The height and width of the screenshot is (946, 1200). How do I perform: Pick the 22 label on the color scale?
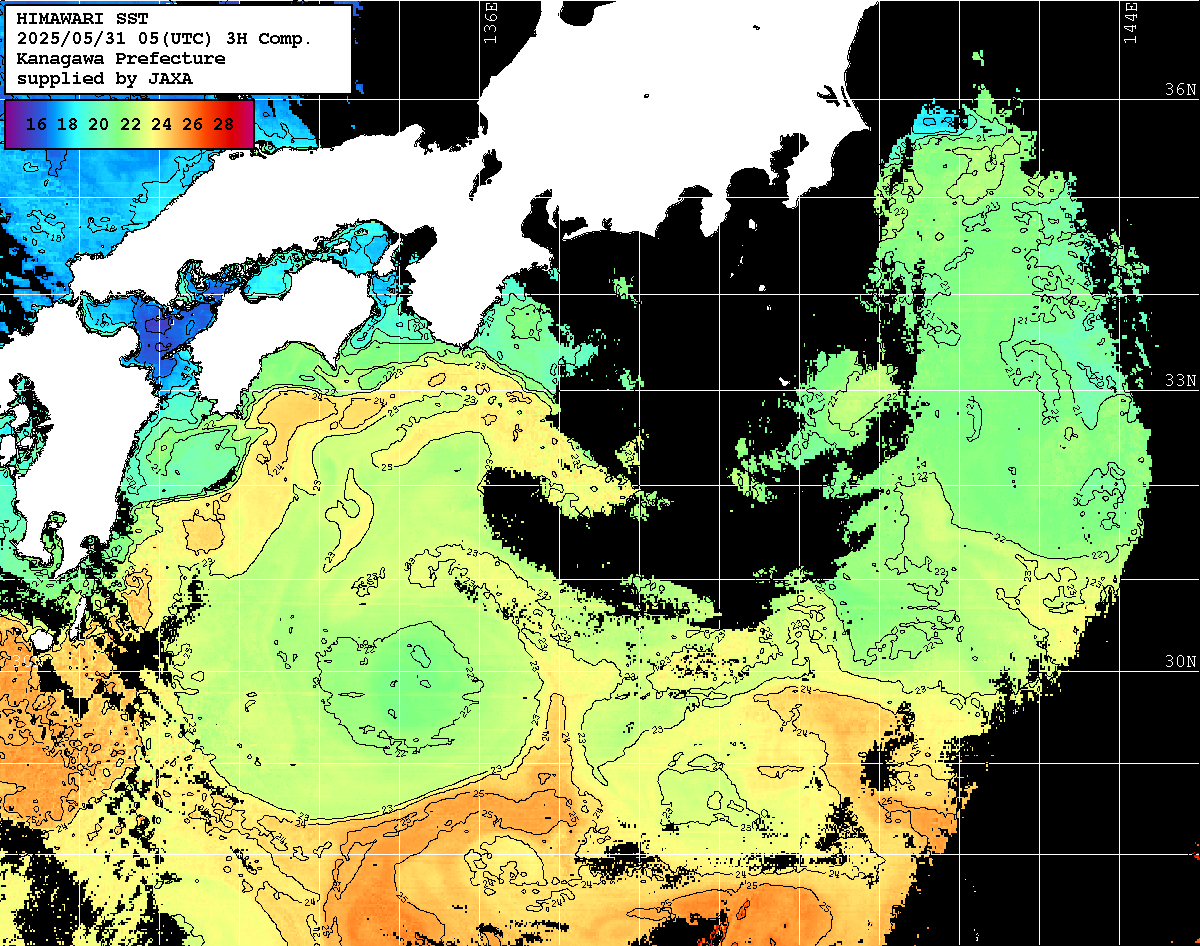click(129, 125)
